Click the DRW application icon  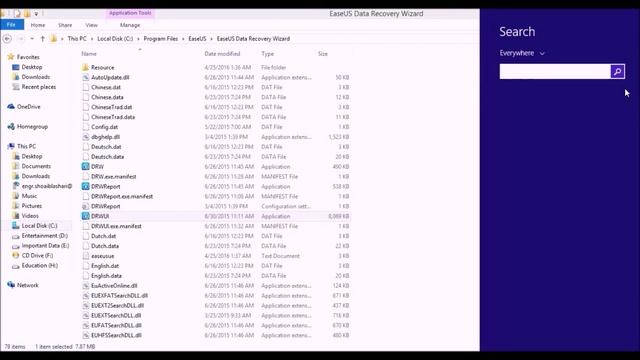point(85,167)
